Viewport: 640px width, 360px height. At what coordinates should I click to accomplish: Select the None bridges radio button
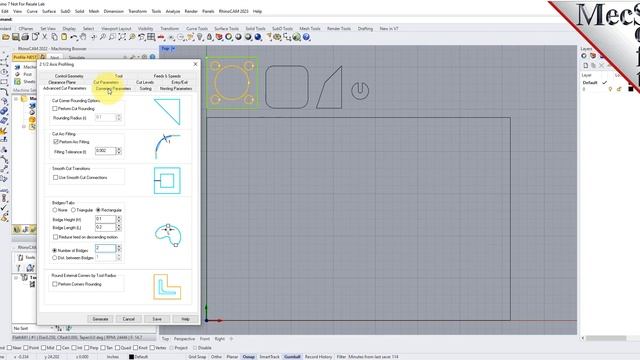pos(55,210)
